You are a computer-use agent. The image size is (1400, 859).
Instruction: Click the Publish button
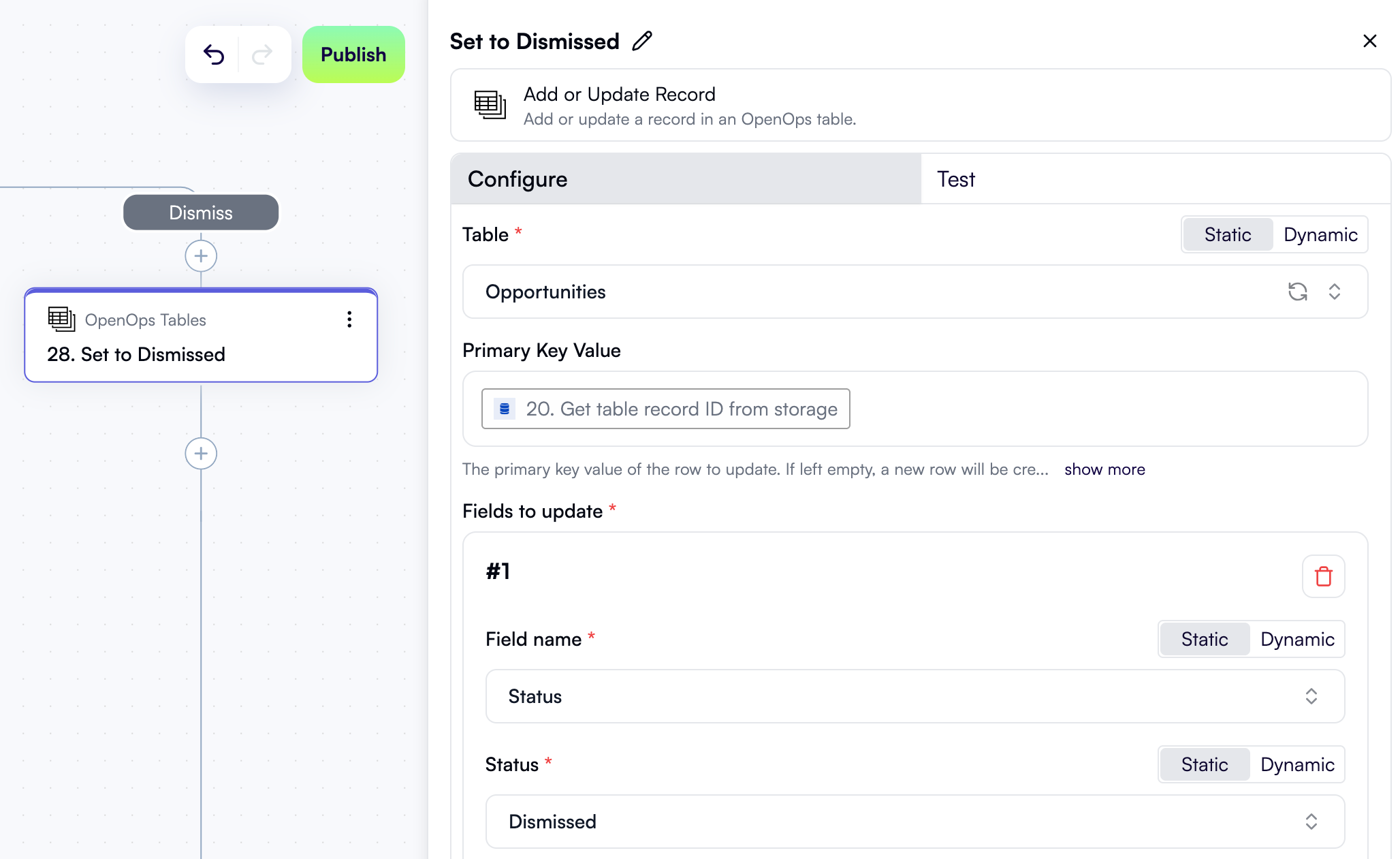pyautogui.click(x=353, y=54)
